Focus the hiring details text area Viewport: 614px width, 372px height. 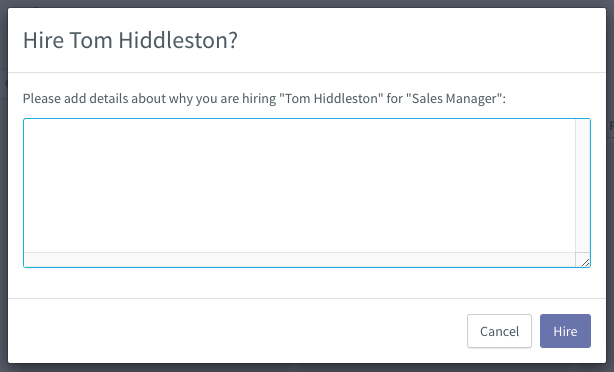coord(299,186)
